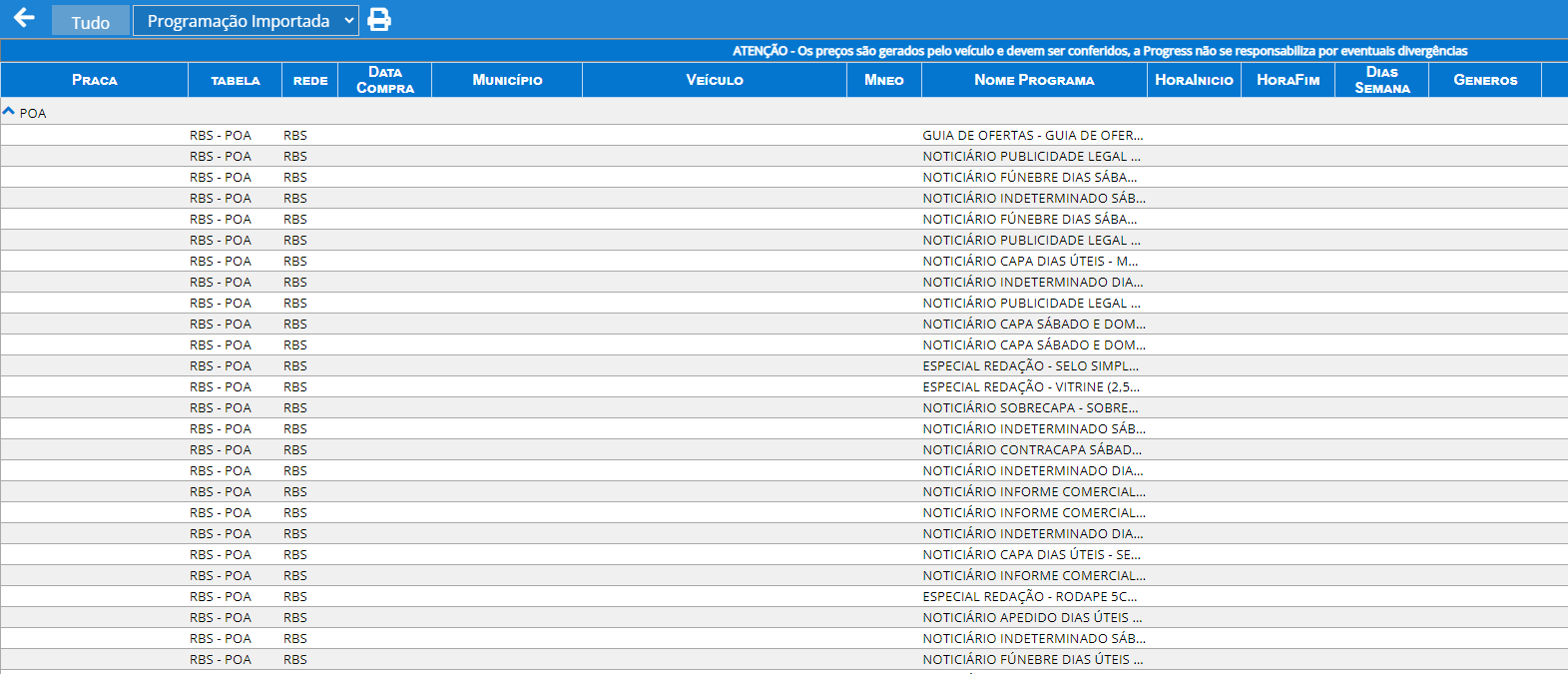The width and height of the screenshot is (1568, 674).
Task: Open the Programação Importada dropdown
Action: (x=246, y=21)
